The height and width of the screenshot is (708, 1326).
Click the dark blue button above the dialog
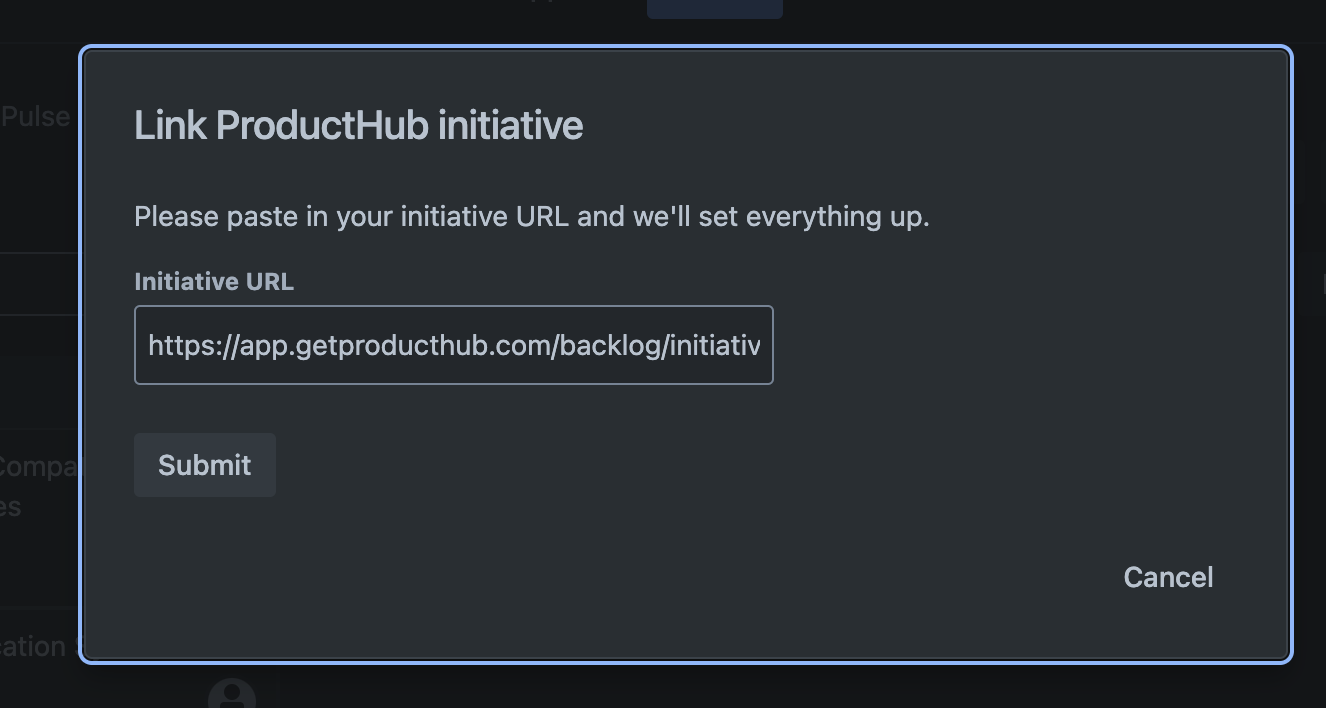tap(714, 9)
